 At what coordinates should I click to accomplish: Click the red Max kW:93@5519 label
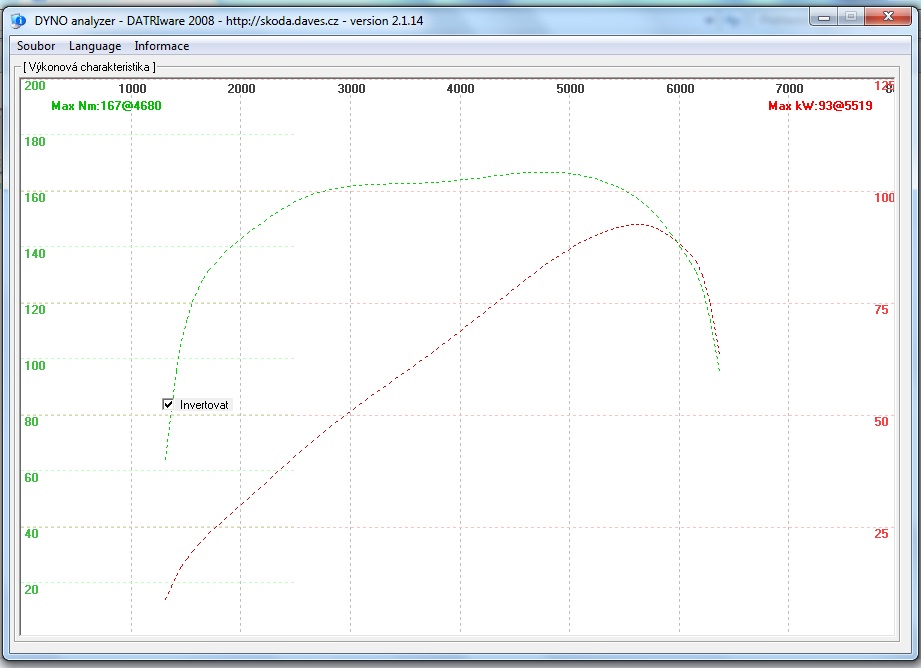pyautogui.click(x=820, y=106)
